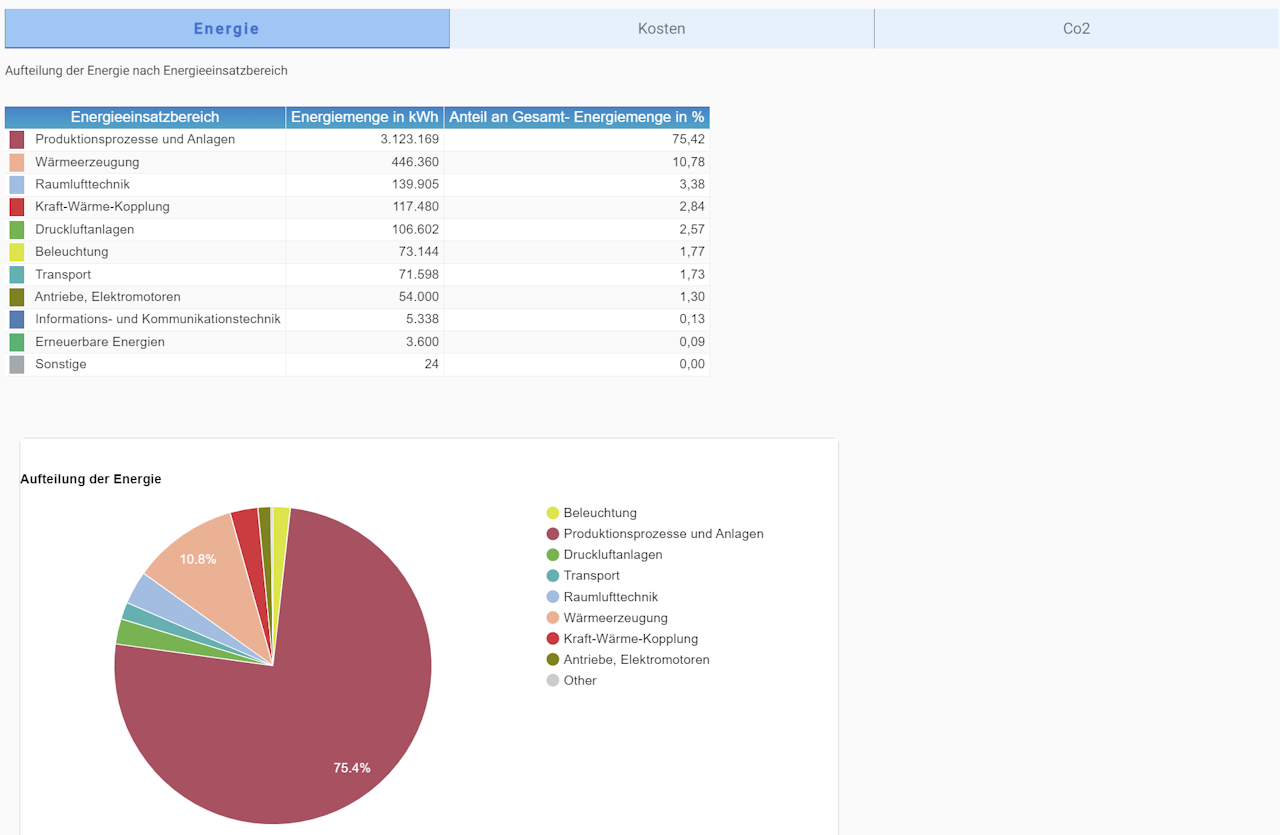Screen dimensions: 1280x835
Task: Click the Sonstige row in table
Action: [357, 365]
